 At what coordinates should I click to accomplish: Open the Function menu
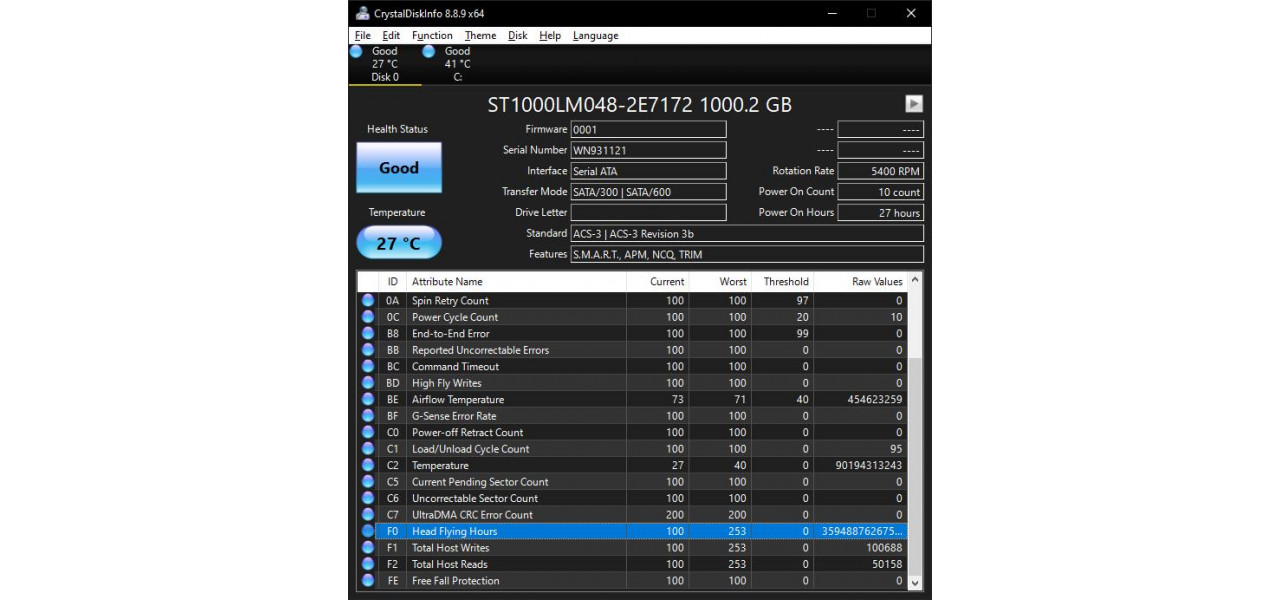[432, 35]
